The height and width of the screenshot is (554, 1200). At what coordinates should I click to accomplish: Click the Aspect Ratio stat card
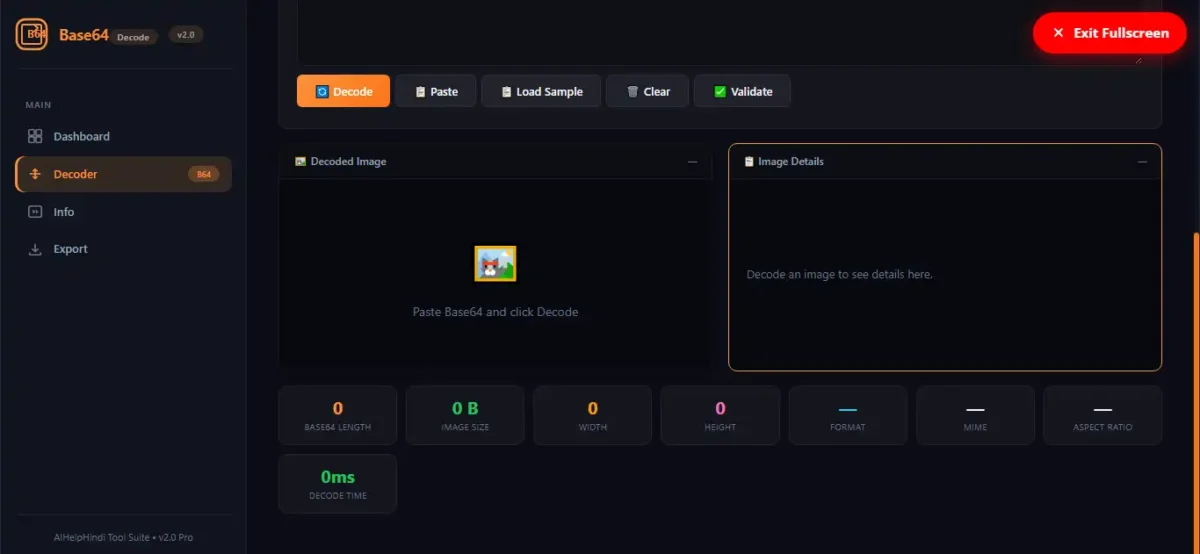pyautogui.click(x=1103, y=415)
